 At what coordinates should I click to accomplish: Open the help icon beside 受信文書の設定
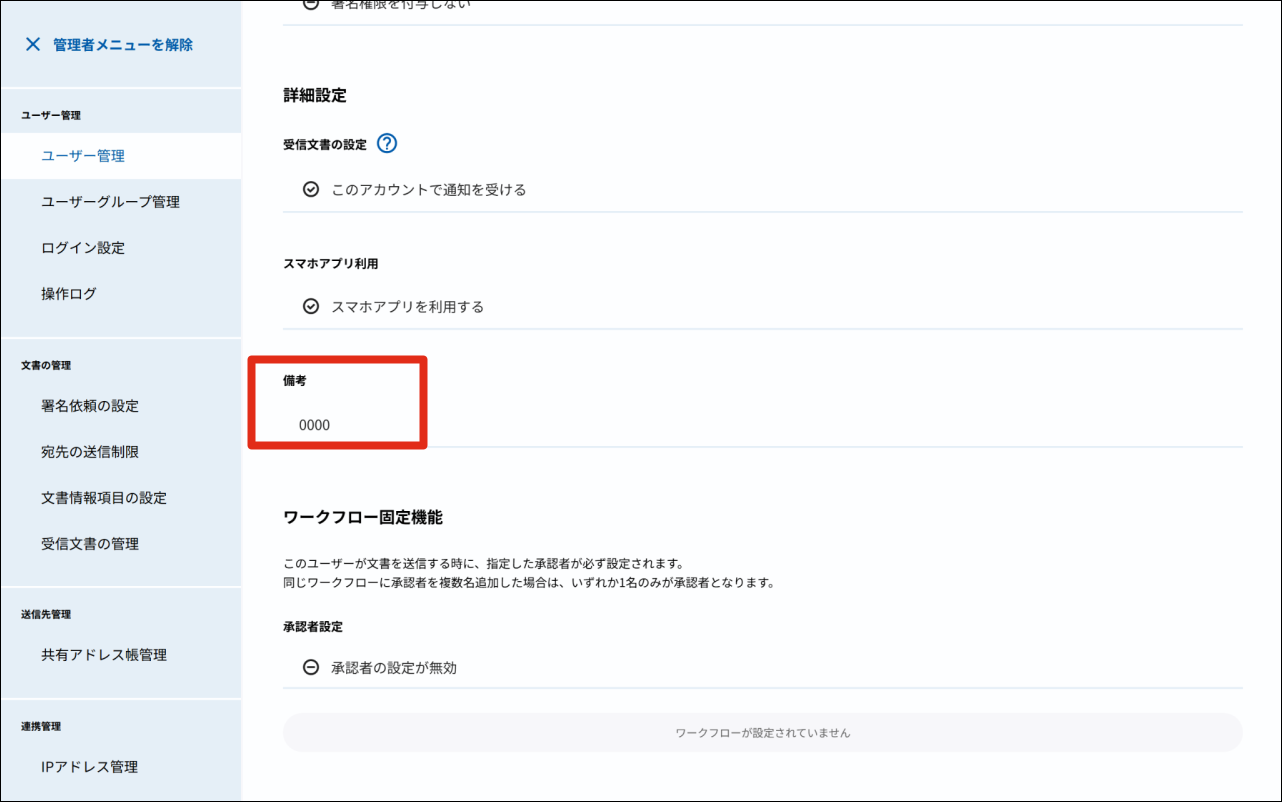387,144
